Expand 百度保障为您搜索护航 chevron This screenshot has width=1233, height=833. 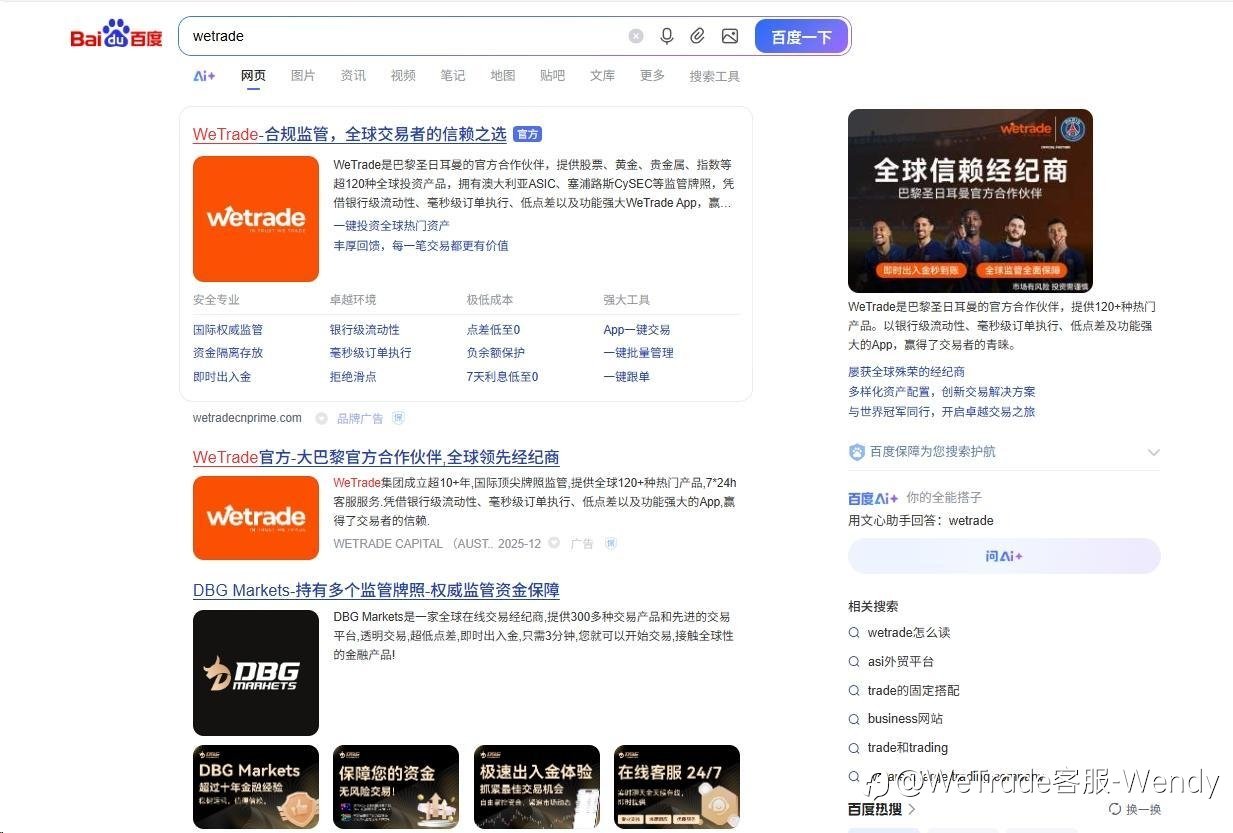(1153, 452)
